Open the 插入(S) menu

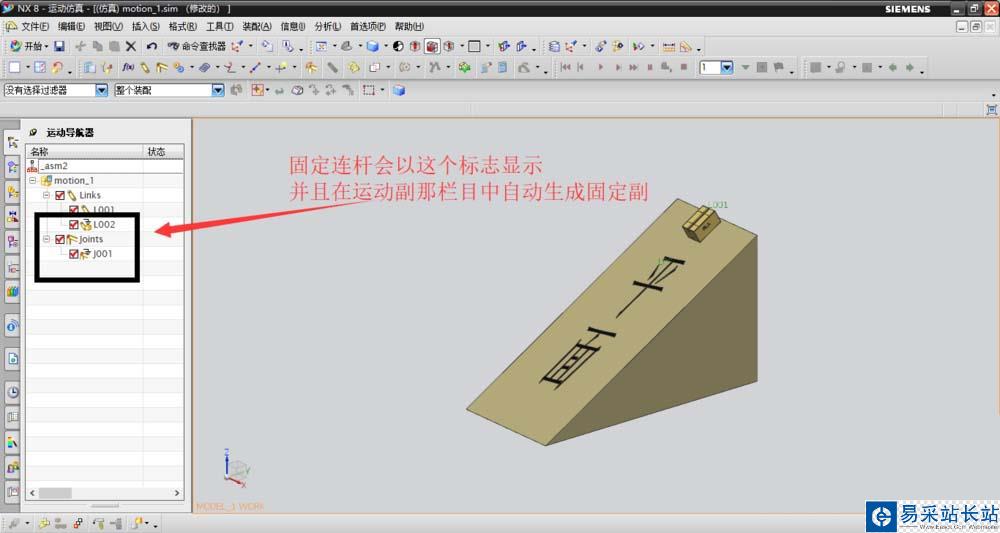tap(145, 26)
